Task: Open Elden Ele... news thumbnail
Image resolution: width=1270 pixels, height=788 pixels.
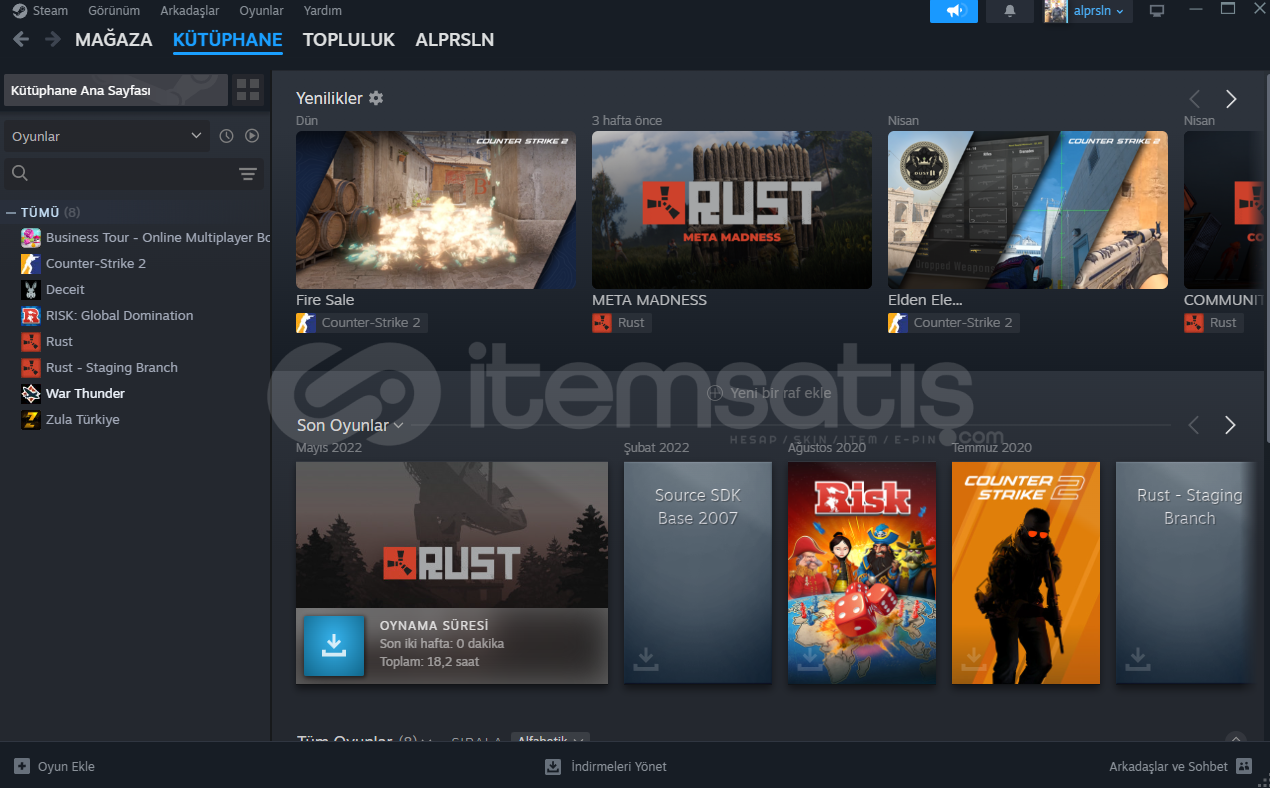Action: tap(1028, 210)
